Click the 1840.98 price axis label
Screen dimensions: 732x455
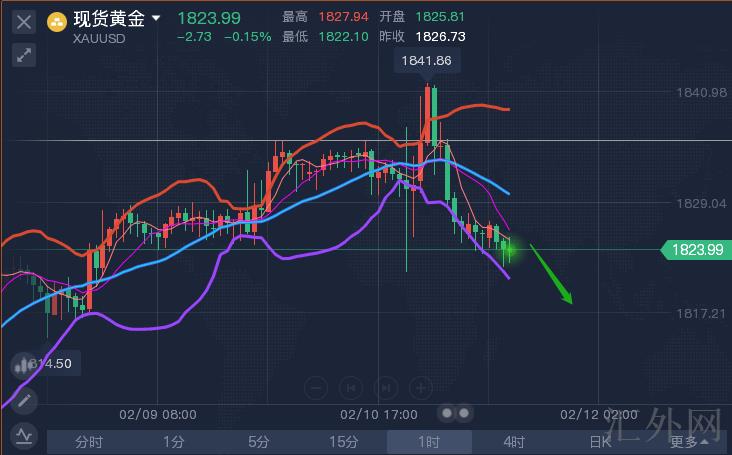(702, 92)
